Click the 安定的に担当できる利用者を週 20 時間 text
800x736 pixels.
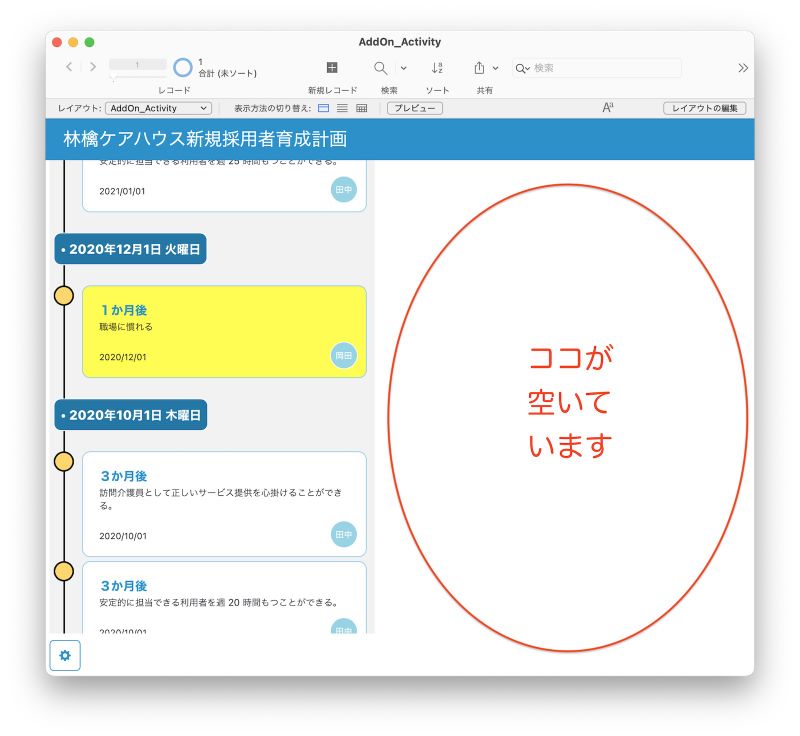[219, 602]
